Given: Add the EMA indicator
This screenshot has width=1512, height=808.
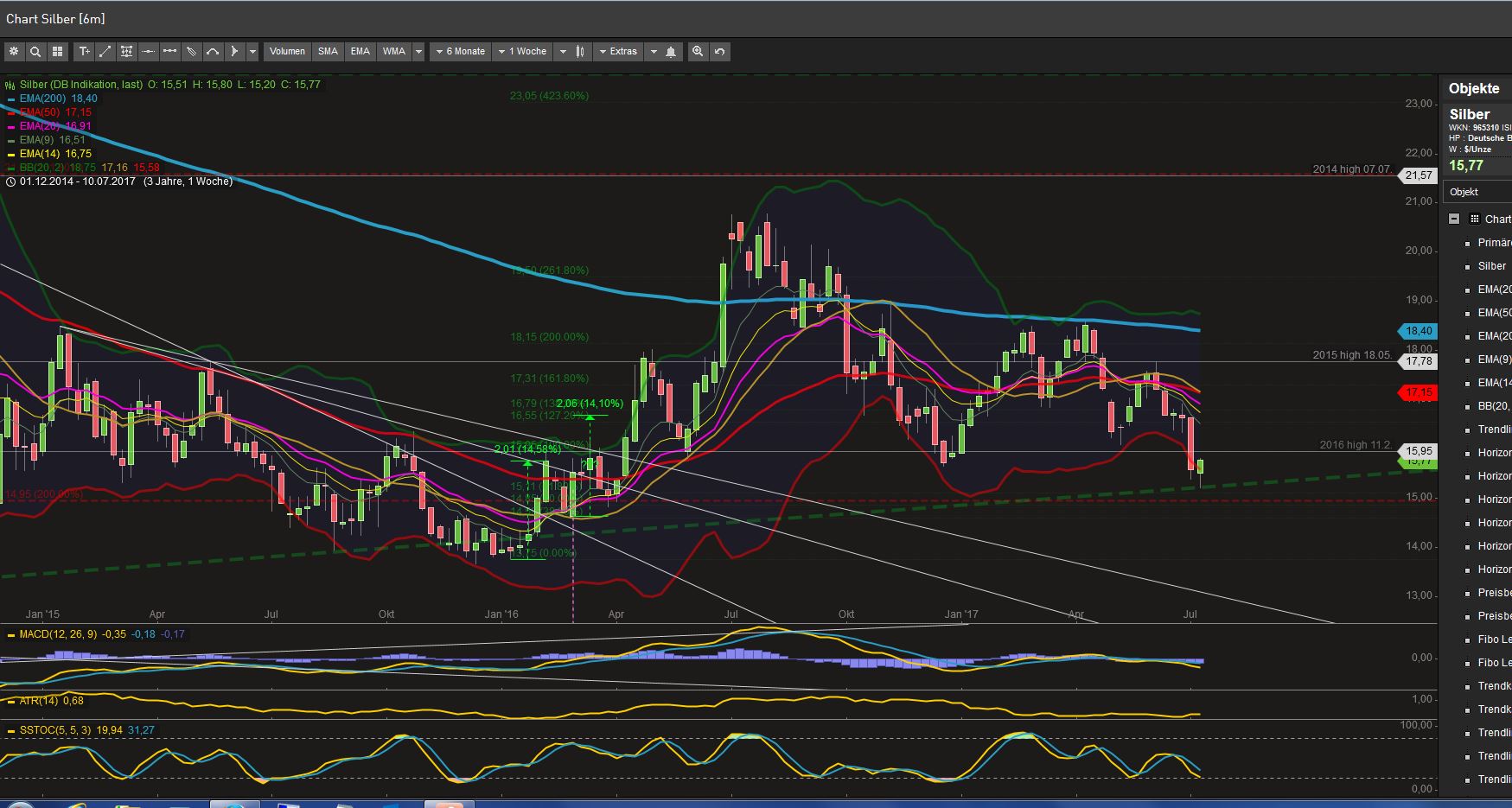Looking at the screenshot, I should [360, 52].
